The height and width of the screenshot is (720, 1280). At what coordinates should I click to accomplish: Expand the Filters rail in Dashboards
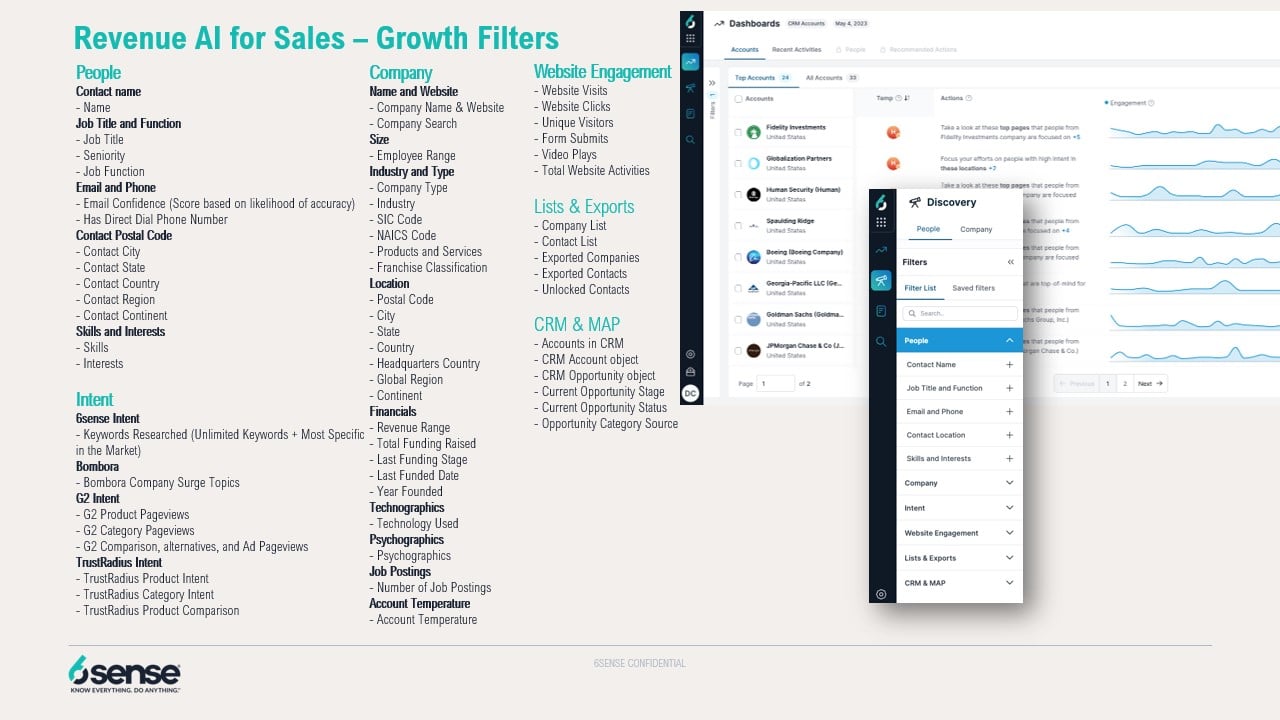[712, 83]
